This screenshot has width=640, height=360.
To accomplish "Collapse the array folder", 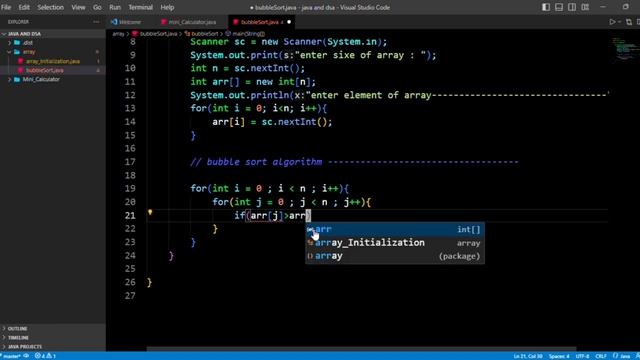I will [x=29, y=52].
